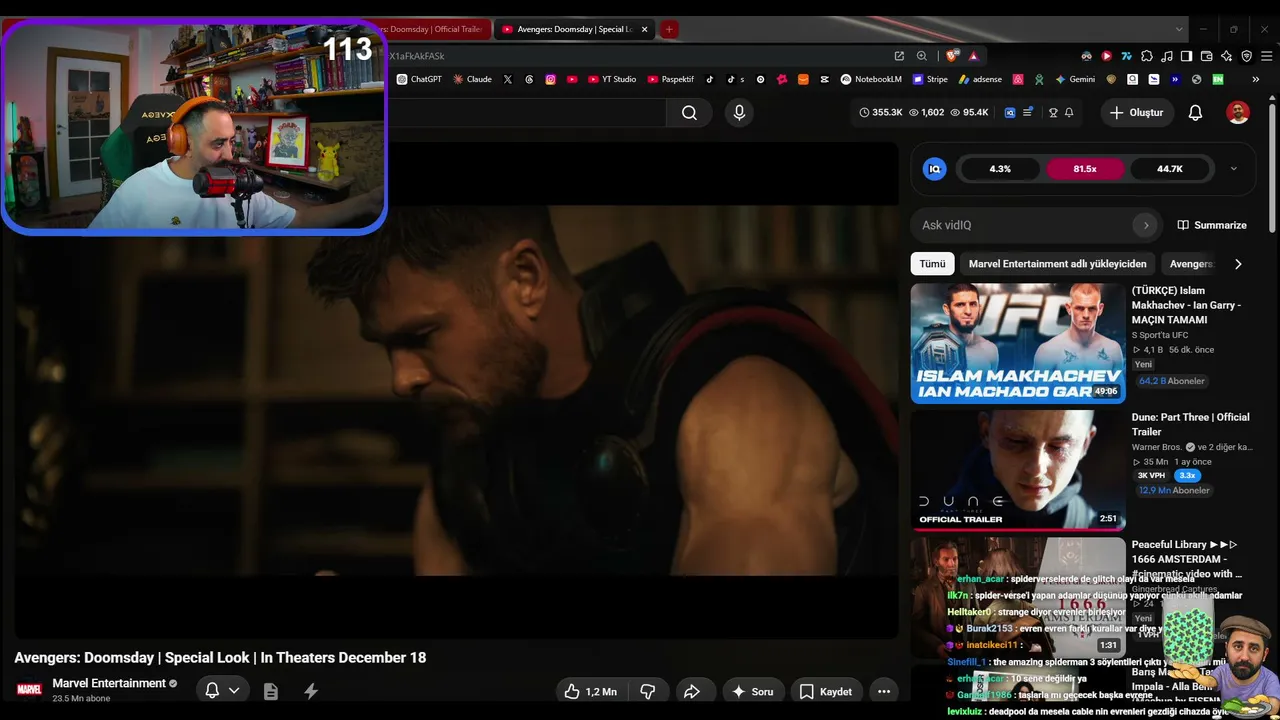Click the Oluştur create button
Image resolution: width=1280 pixels, height=720 pixels.
1136,113
